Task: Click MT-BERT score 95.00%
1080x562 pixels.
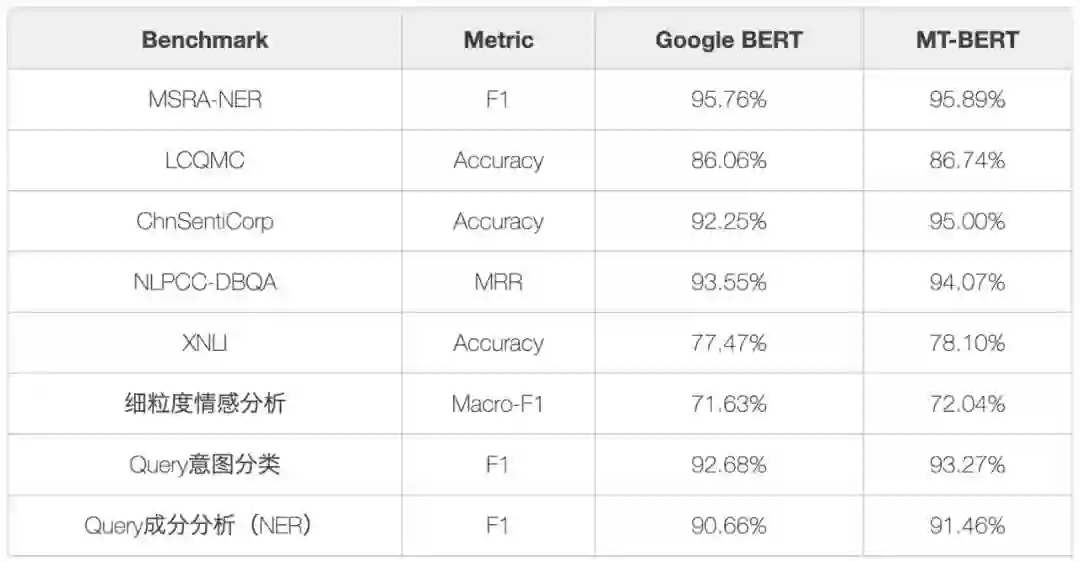Action: pos(967,221)
